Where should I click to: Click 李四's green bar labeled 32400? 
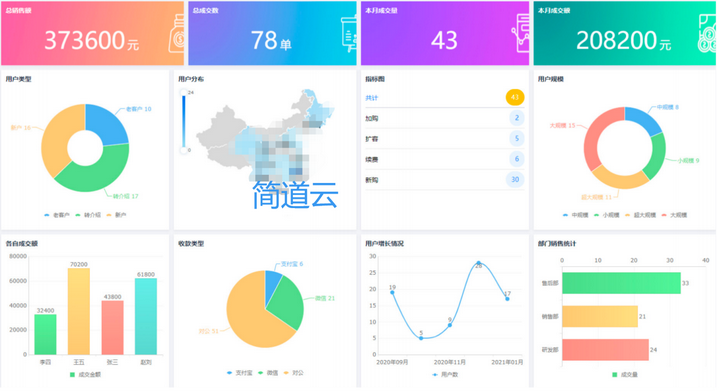coord(45,335)
